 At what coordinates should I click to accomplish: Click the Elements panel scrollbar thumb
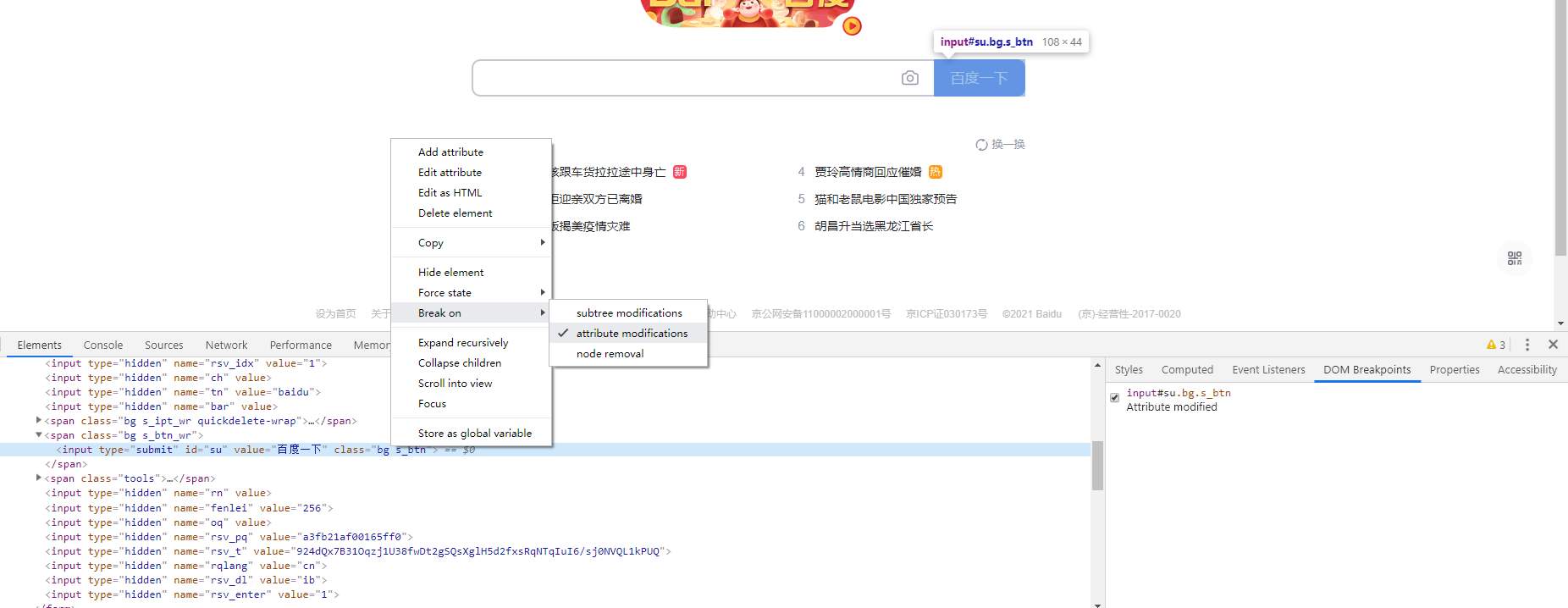coord(1097,466)
